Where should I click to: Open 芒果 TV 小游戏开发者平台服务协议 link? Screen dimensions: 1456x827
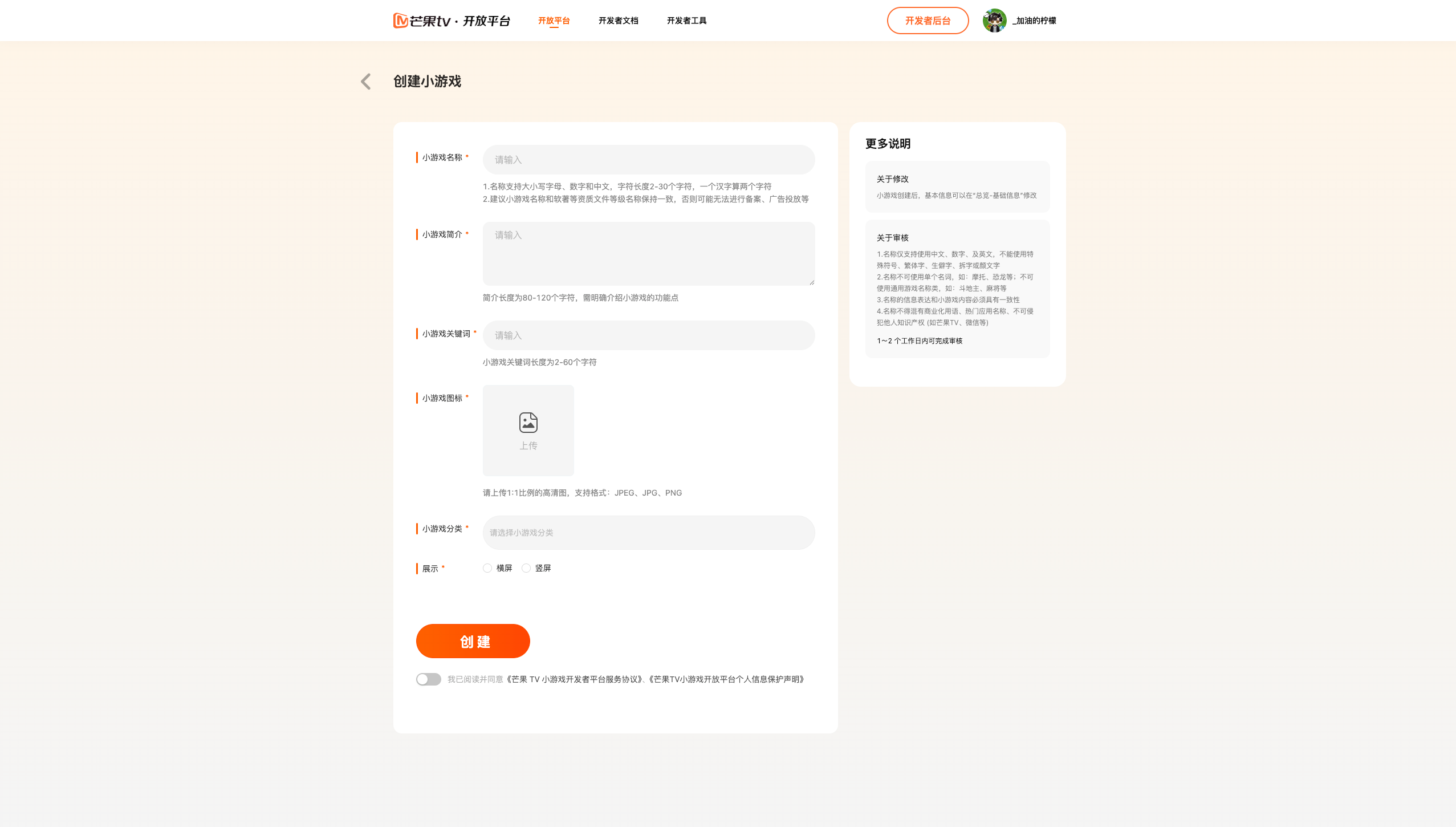574,679
